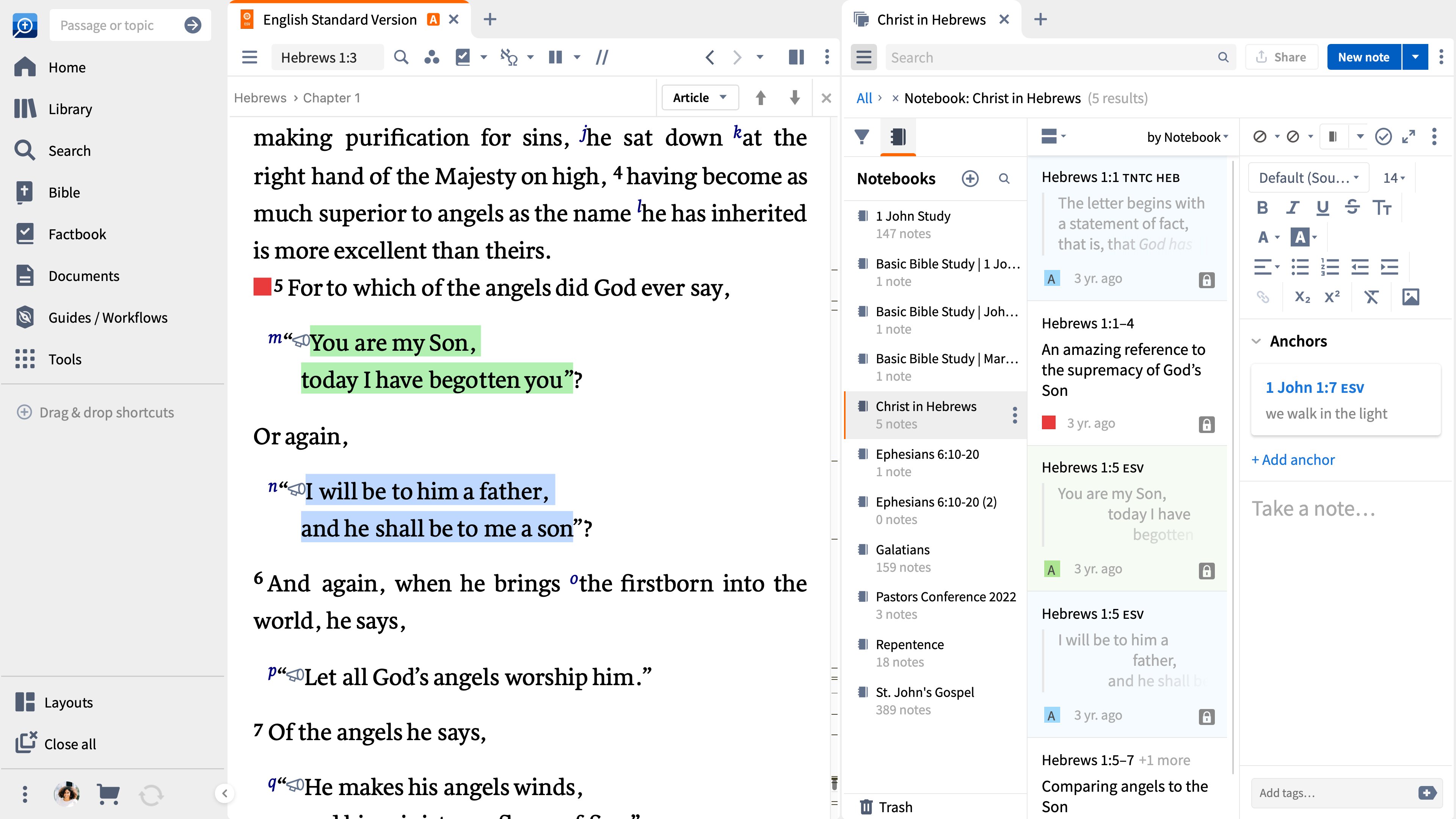
Task: Open the user profile avatar
Action: tap(66, 794)
